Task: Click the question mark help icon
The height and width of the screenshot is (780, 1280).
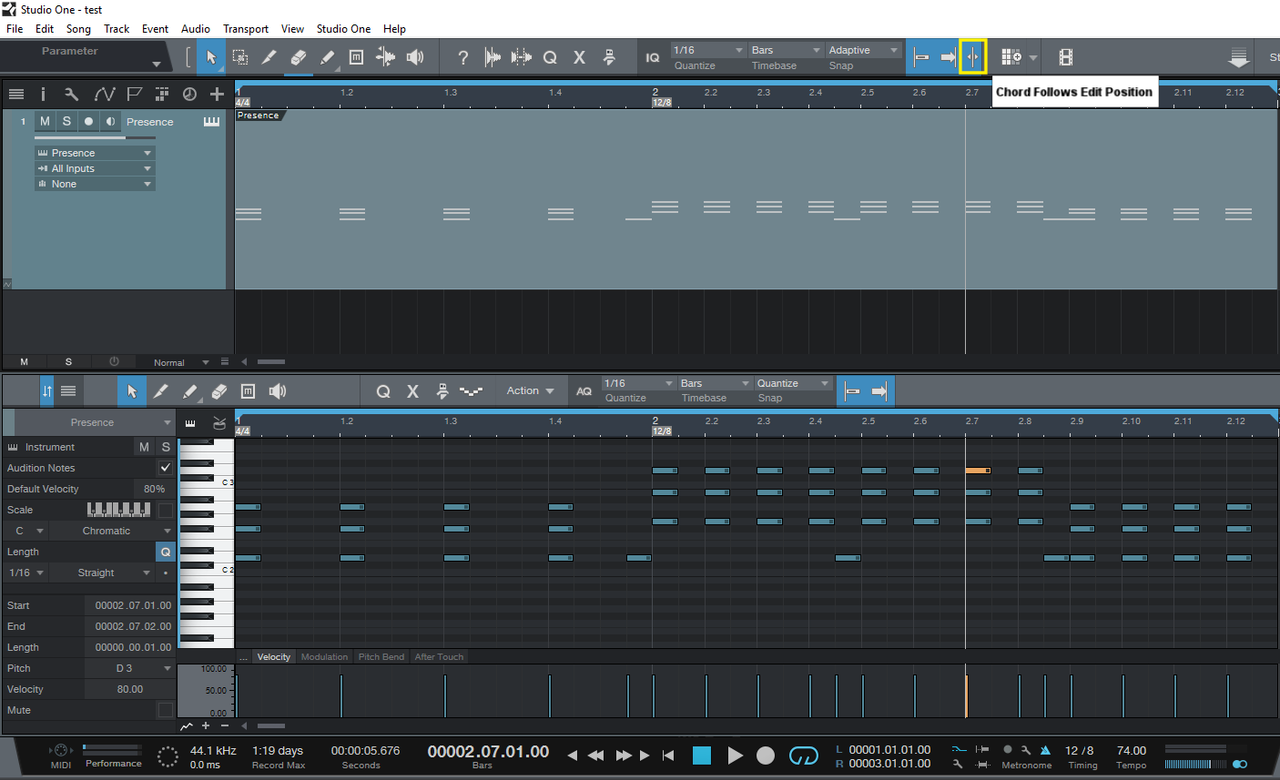Action: tap(462, 58)
